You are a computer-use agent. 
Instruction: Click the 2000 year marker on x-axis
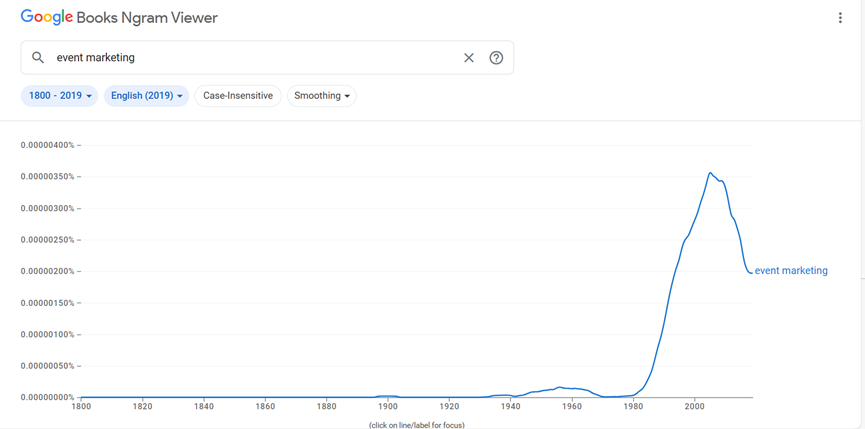(694, 406)
